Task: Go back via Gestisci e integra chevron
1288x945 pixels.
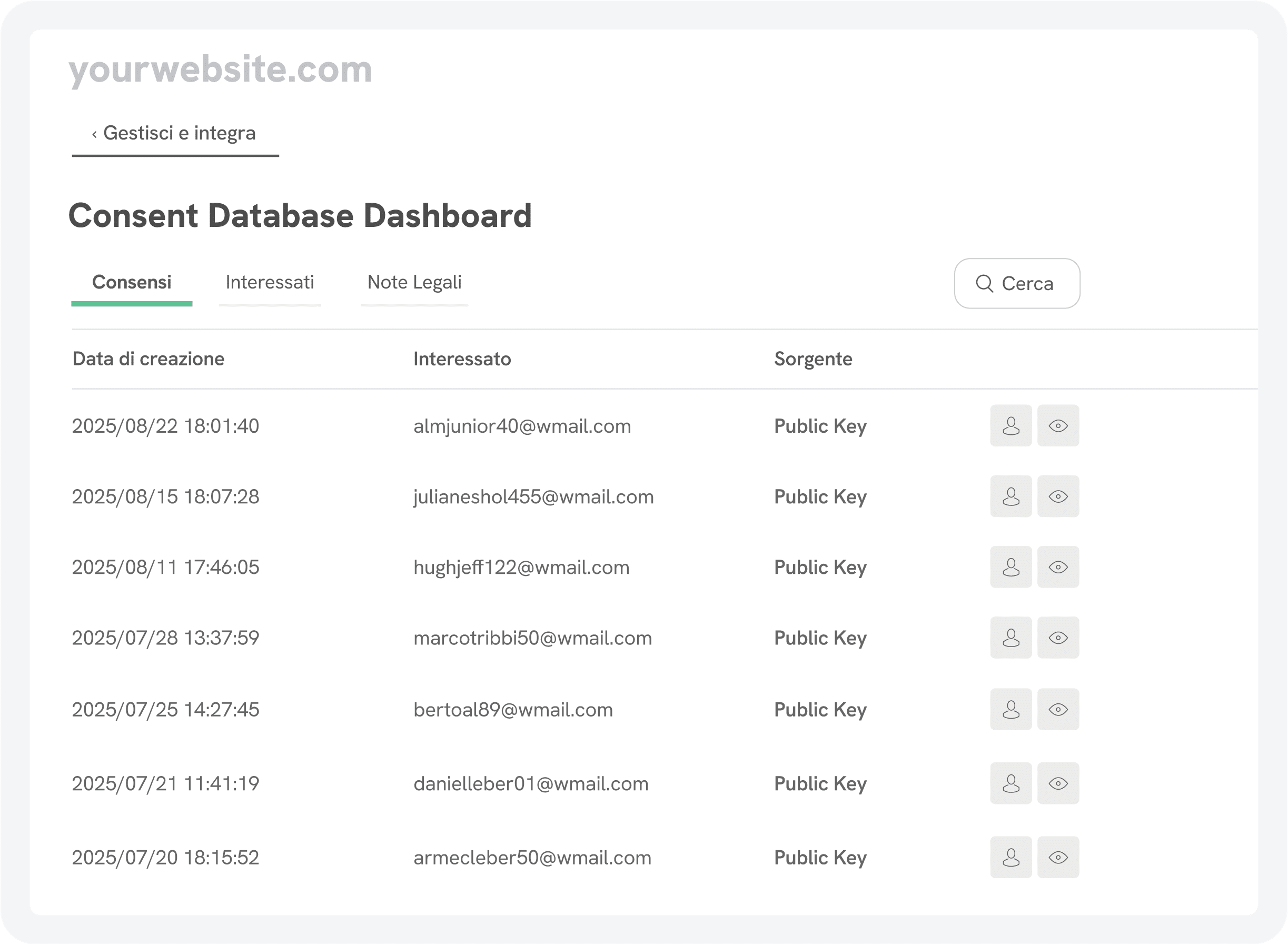Action: (x=94, y=134)
